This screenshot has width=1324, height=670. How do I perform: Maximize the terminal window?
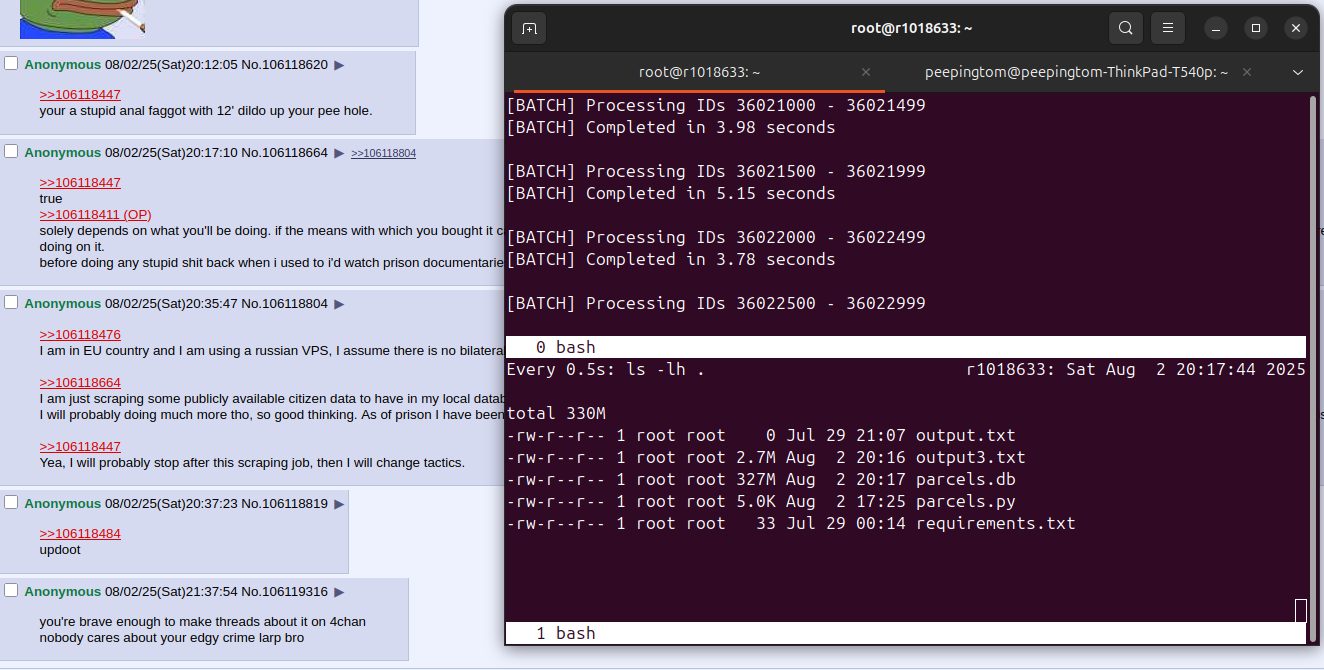(x=1256, y=28)
